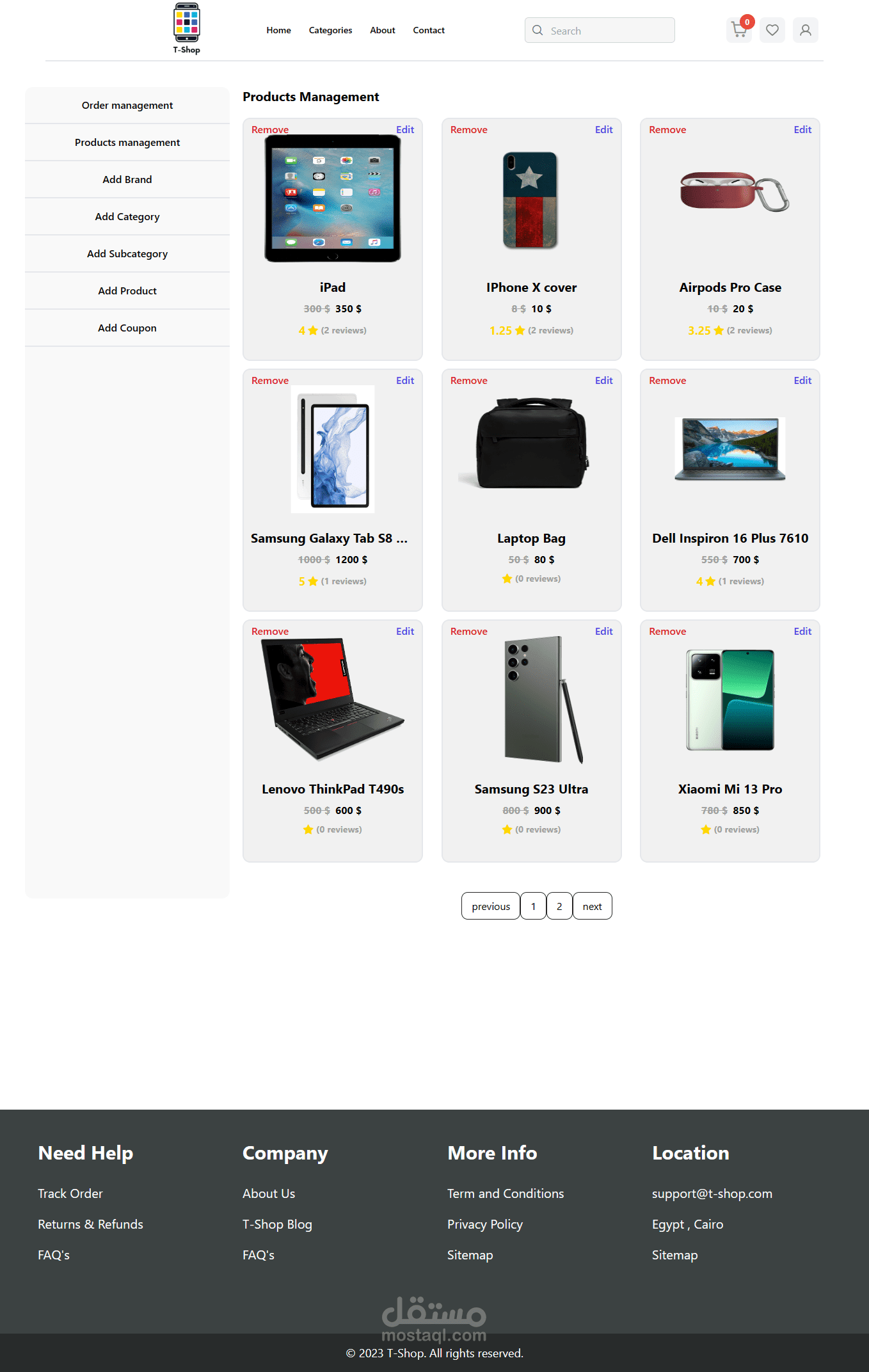The width and height of the screenshot is (869, 1372).
Task: Click the iPad rating star
Action: (x=313, y=331)
